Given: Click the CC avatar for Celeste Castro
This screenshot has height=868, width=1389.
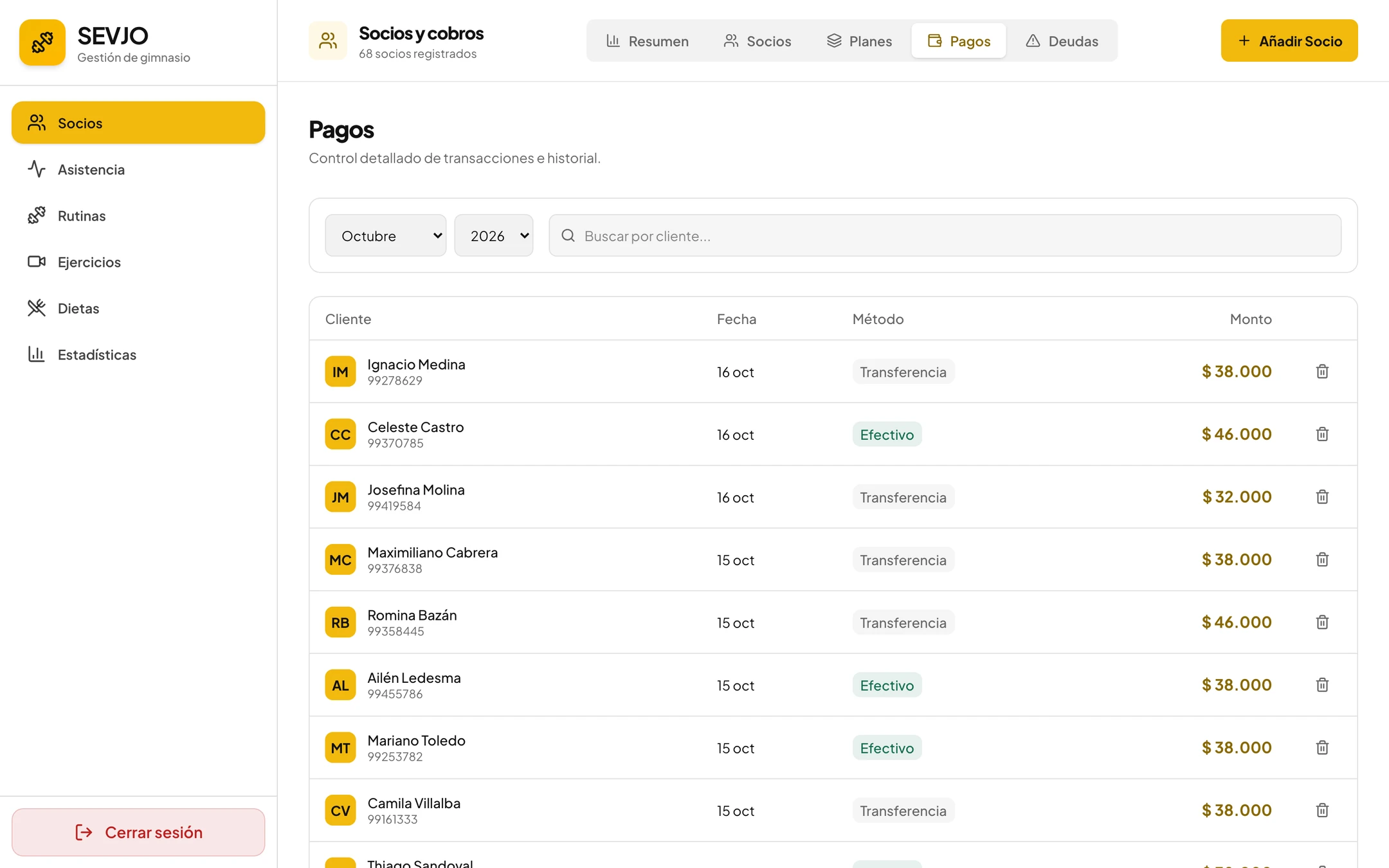Looking at the screenshot, I should pyautogui.click(x=340, y=434).
